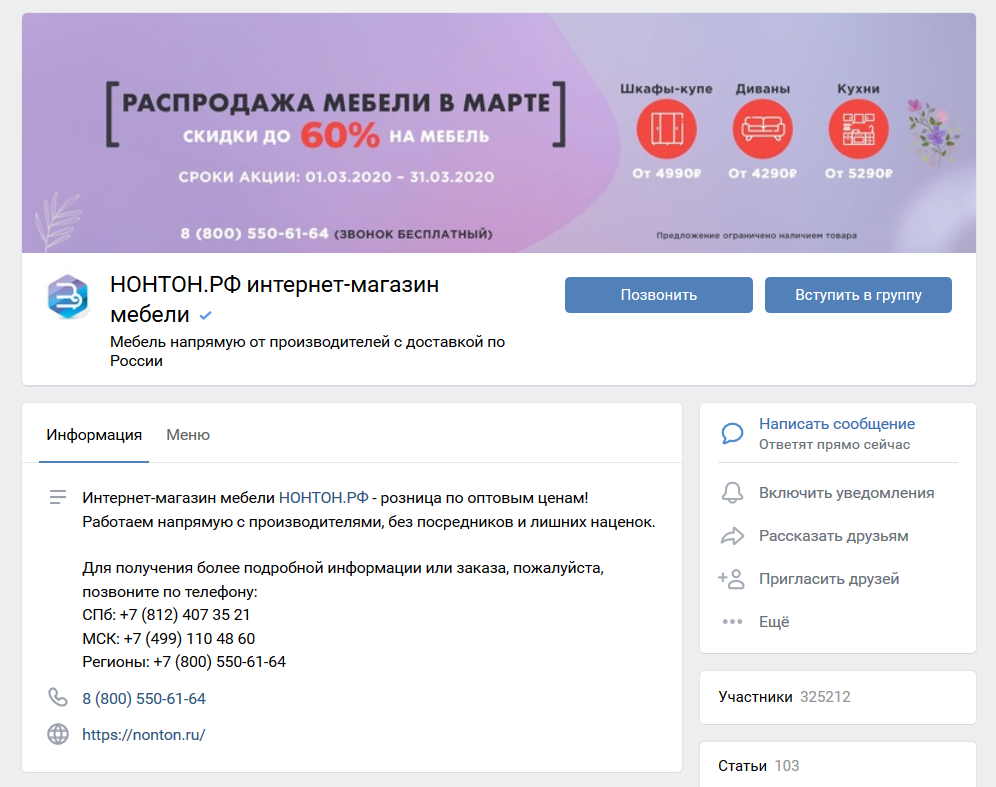Click the description lines icon

(58, 497)
